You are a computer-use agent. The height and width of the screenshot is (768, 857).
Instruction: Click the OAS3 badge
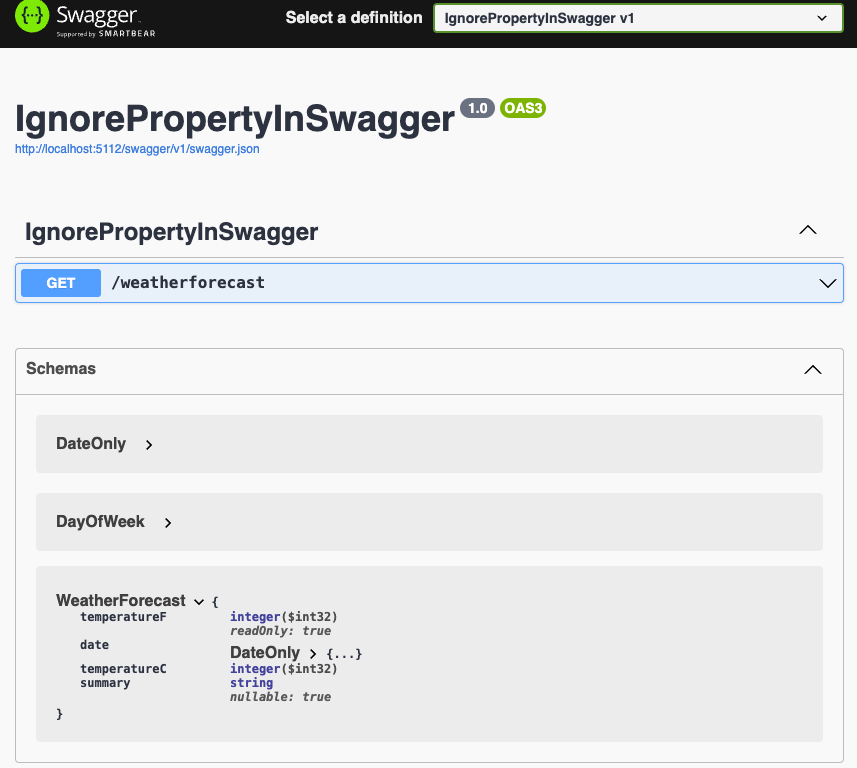tap(522, 108)
